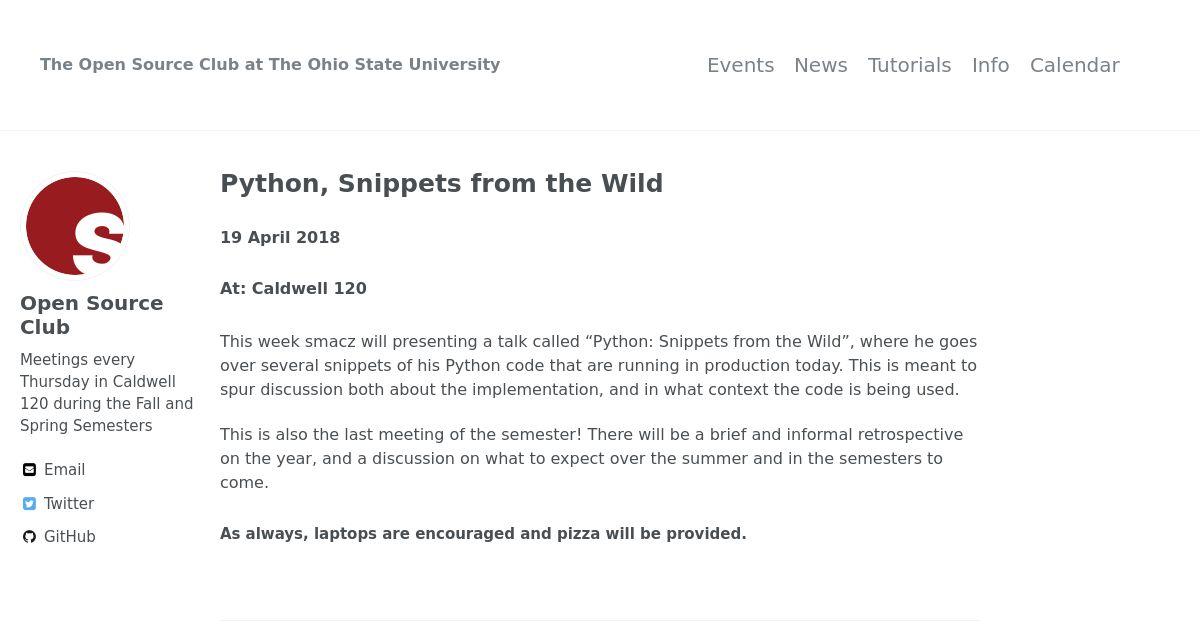Click the GitHub octocat icon
Screen dimensions: 1200x630
tap(30, 537)
